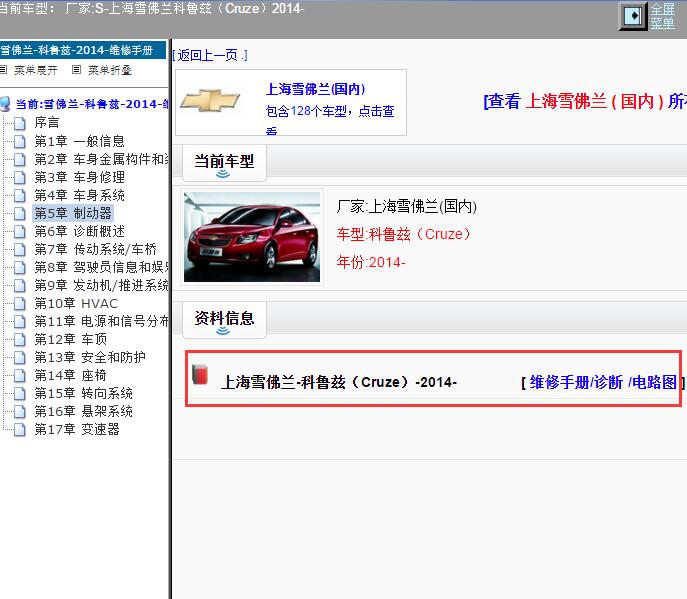The width and height of the screenshot is (687, 599).
Task: Open 上海雪佛兰-科鲁兹（Cruze）-2014- entry
Action: pyautogui.click(x=339, y=382)
